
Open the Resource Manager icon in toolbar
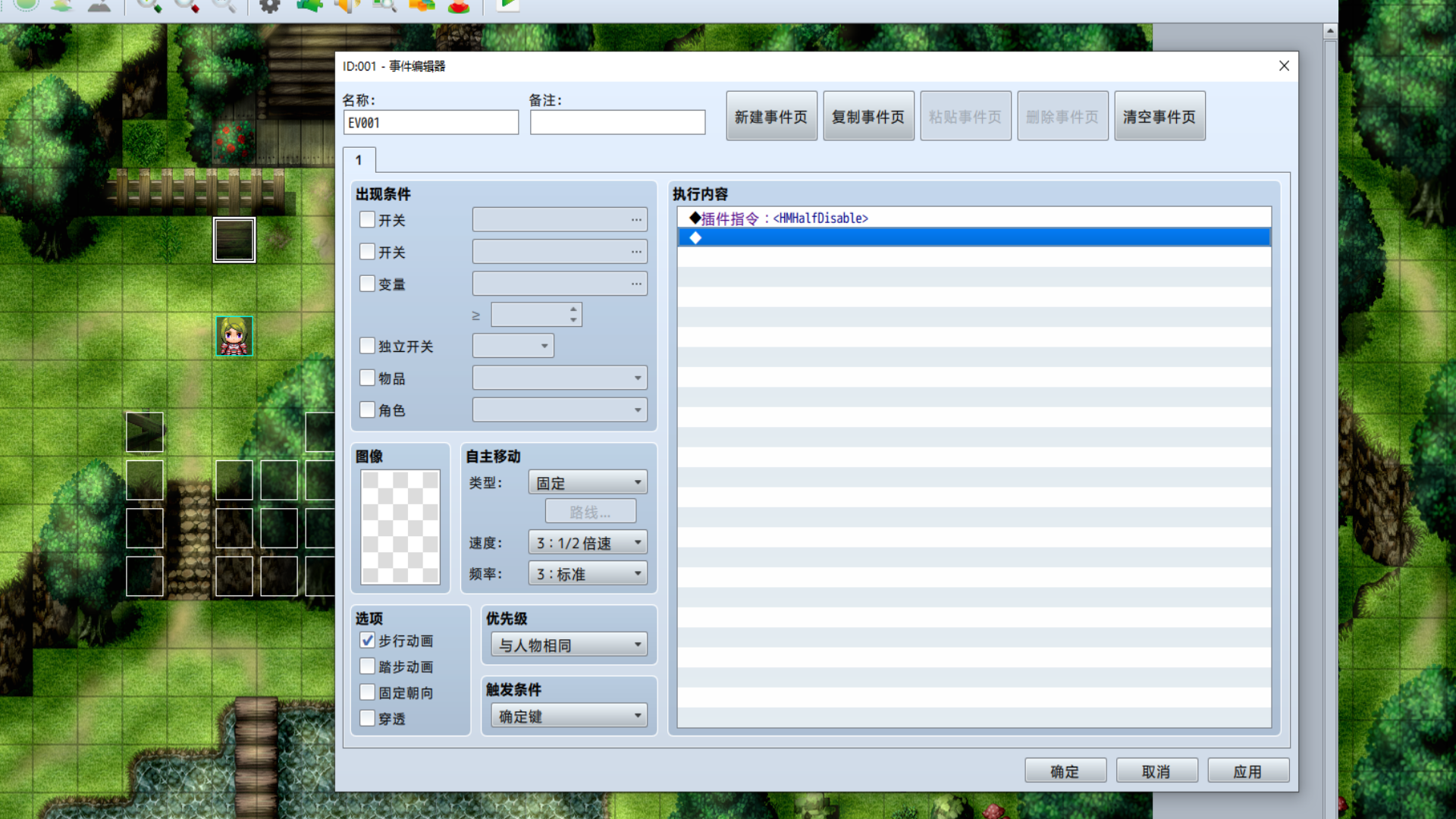pyautogui.click(x=422, y=6)
